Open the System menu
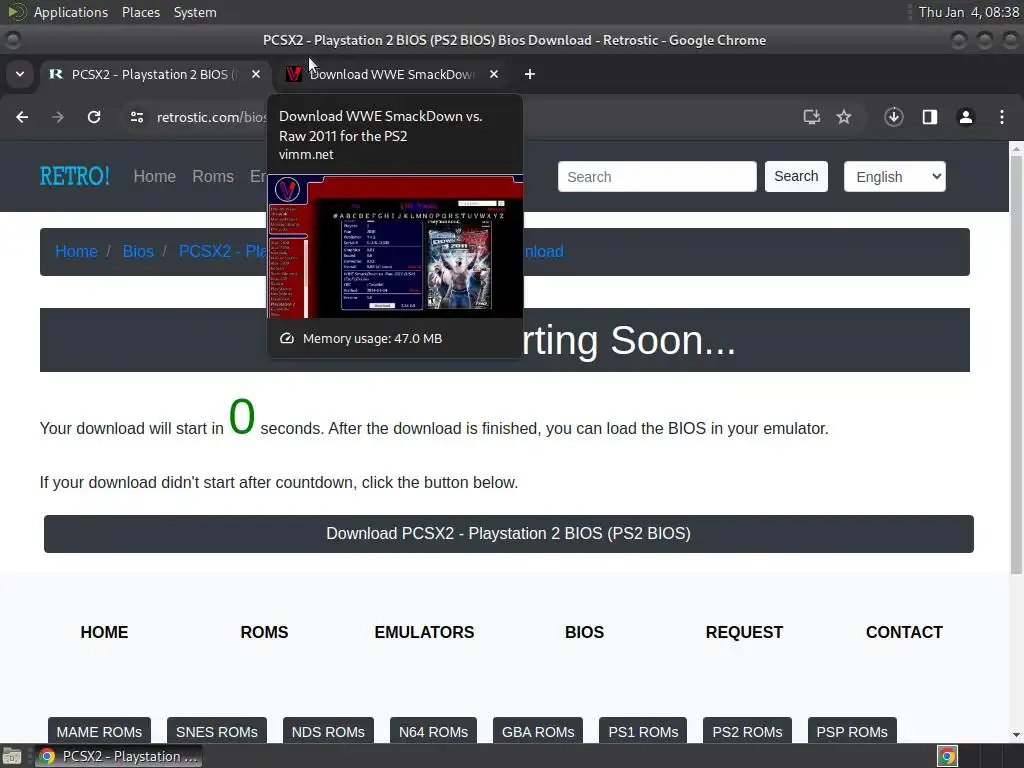The height and width of the screenshot is (768, 1024). 195,12
